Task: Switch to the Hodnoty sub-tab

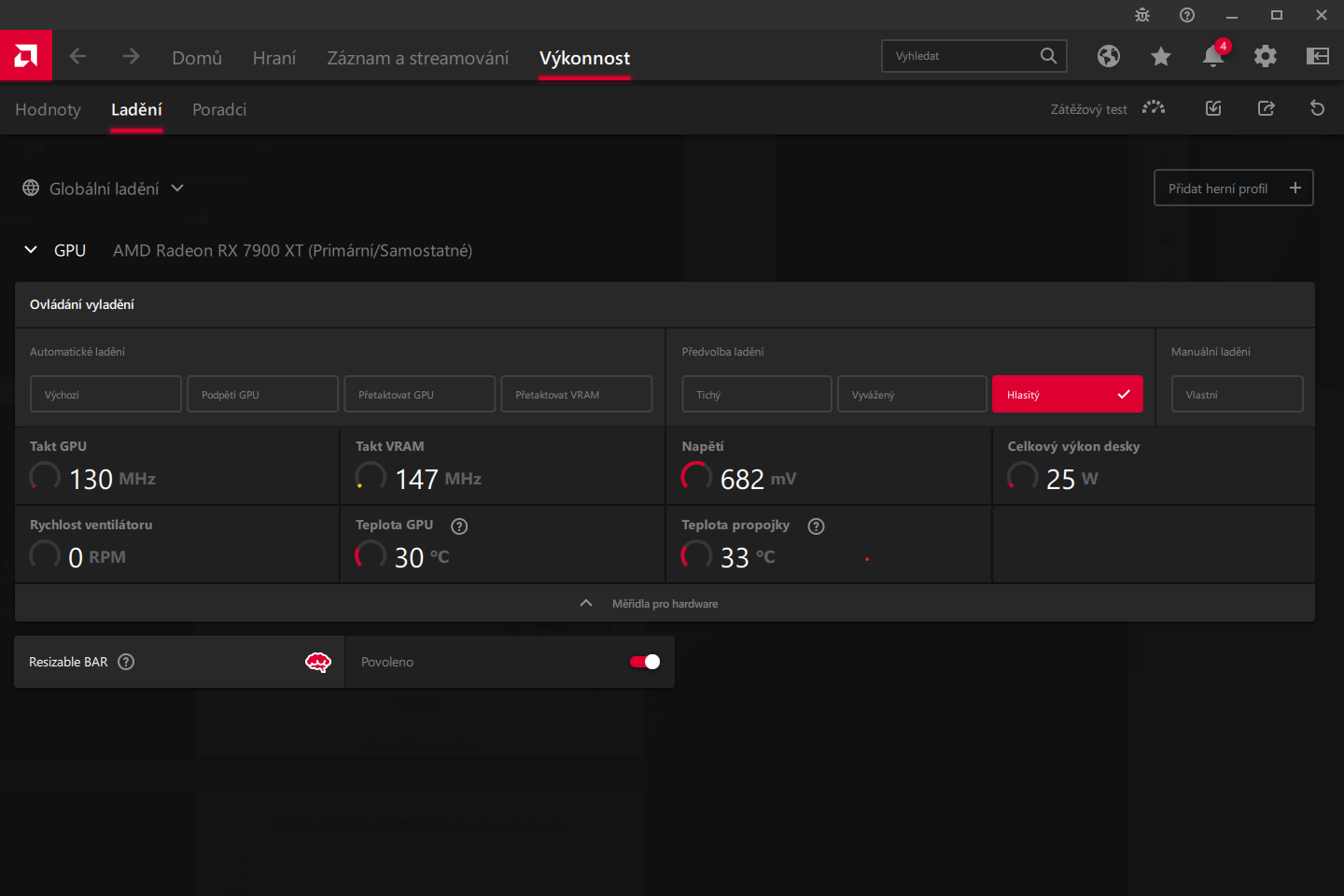Action: tap(48, 109)
